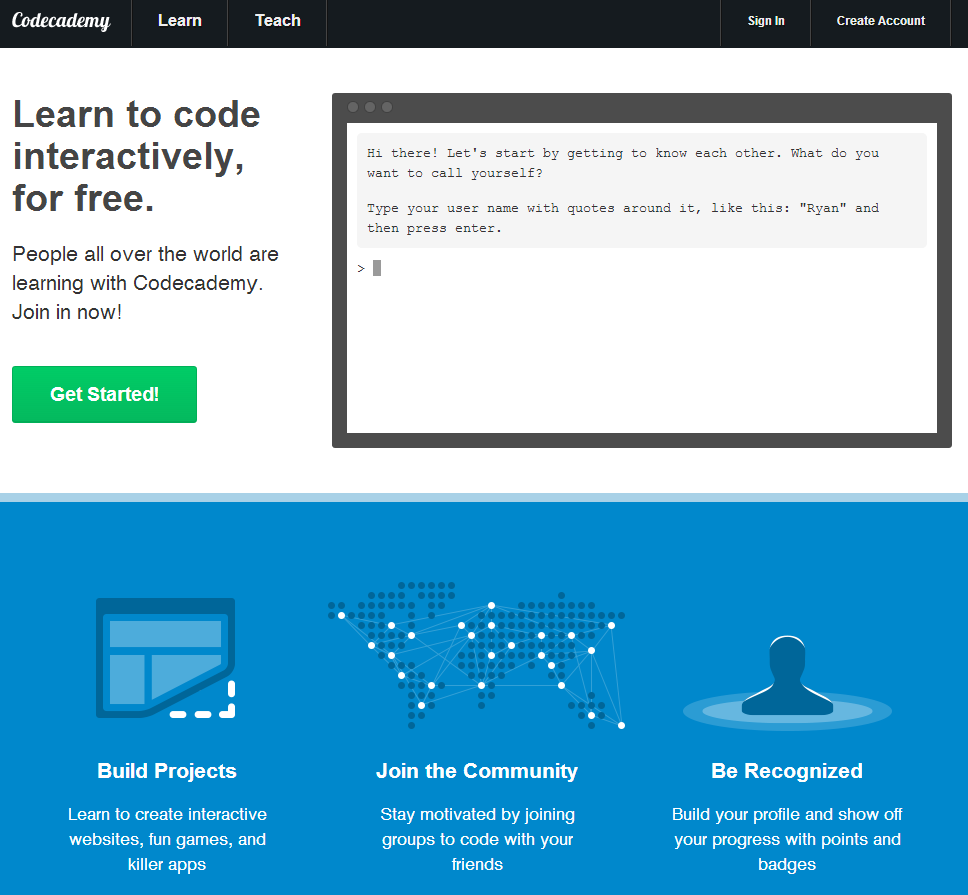Click the 'Hi there! Let's start' console message
The width and height of the screenshot is (968, 895).
pyautogui.click(x=623, y=163)
